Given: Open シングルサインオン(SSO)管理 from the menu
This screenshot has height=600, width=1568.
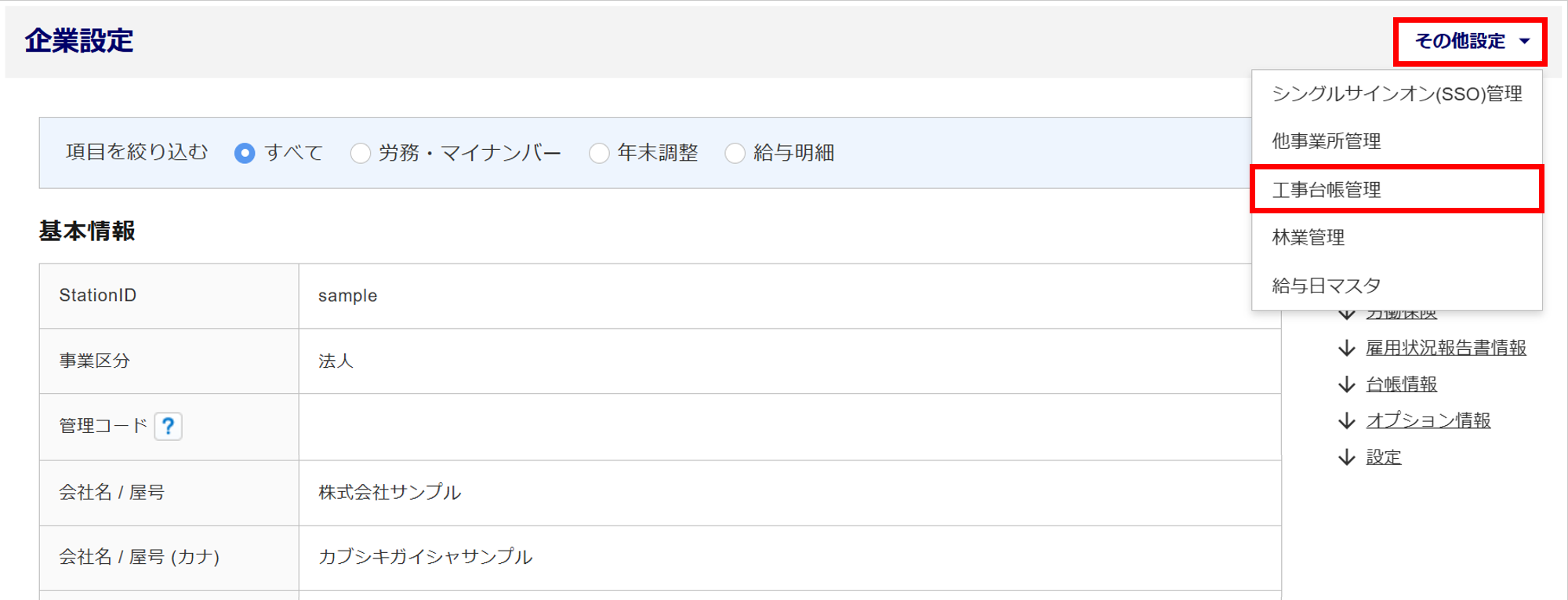Looking at the screenshot, I should pos(1396,94).
